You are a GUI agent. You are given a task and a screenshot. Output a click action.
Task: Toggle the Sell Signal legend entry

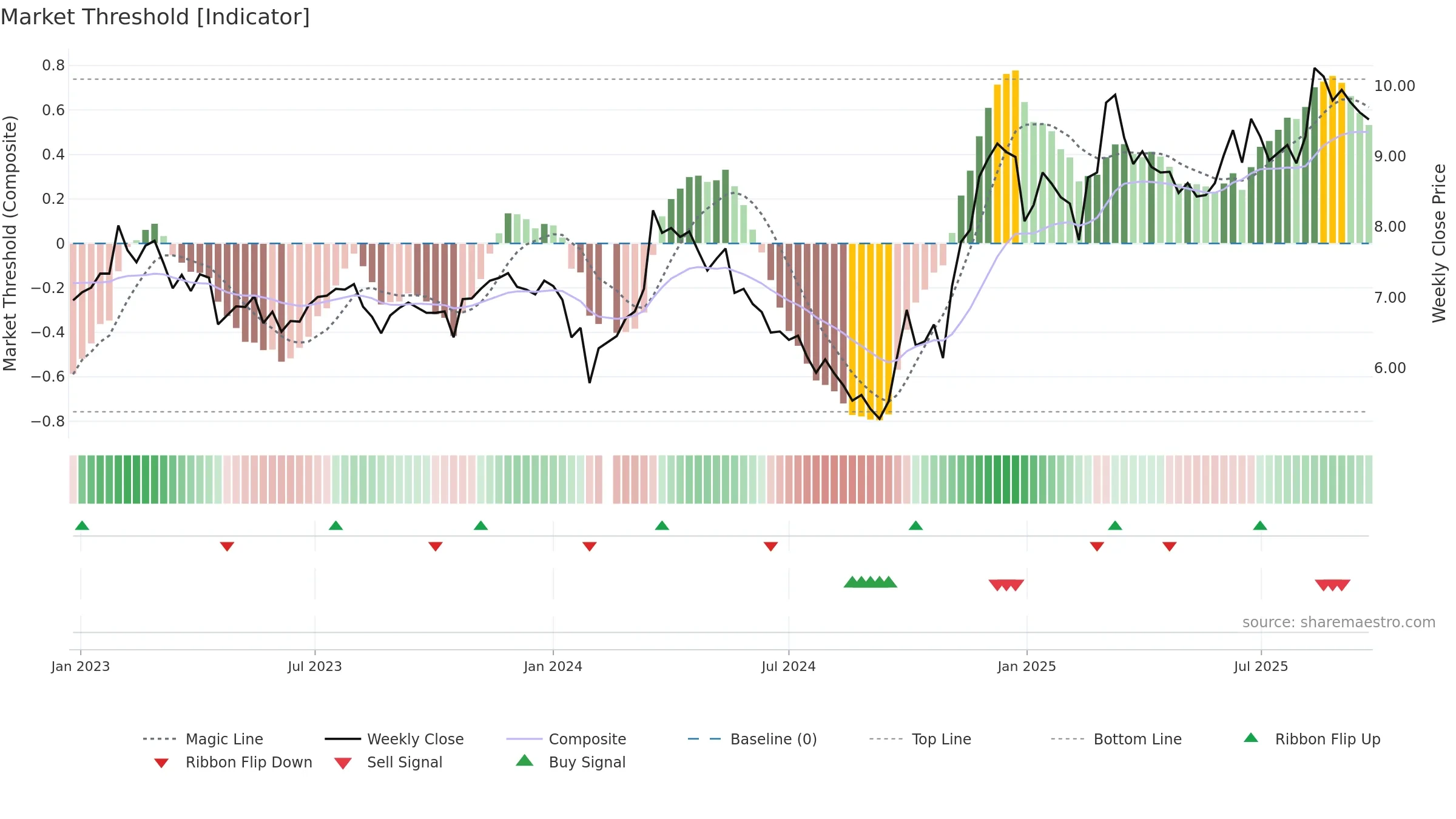pos(388,762)
